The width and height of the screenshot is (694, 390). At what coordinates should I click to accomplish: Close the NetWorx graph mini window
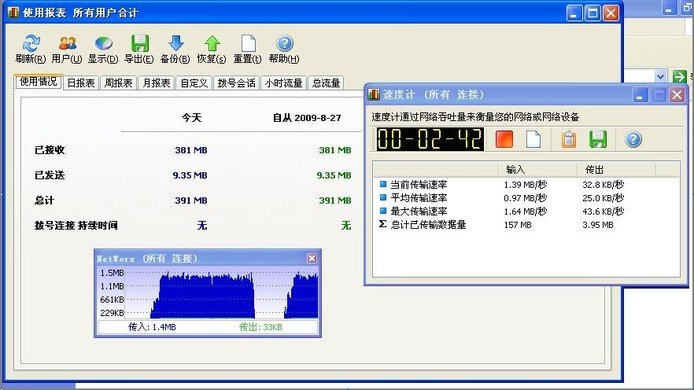click(x=312, y=258)
